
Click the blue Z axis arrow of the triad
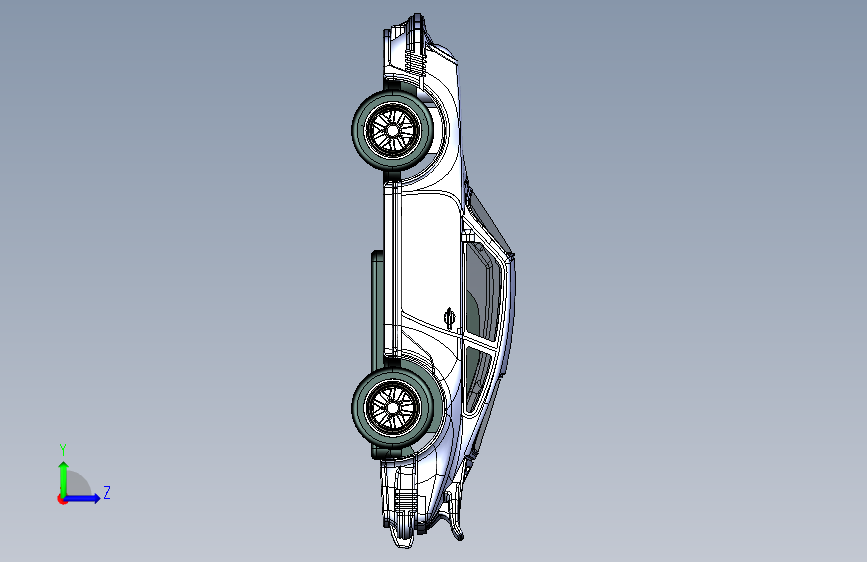(x=82, y=498)
